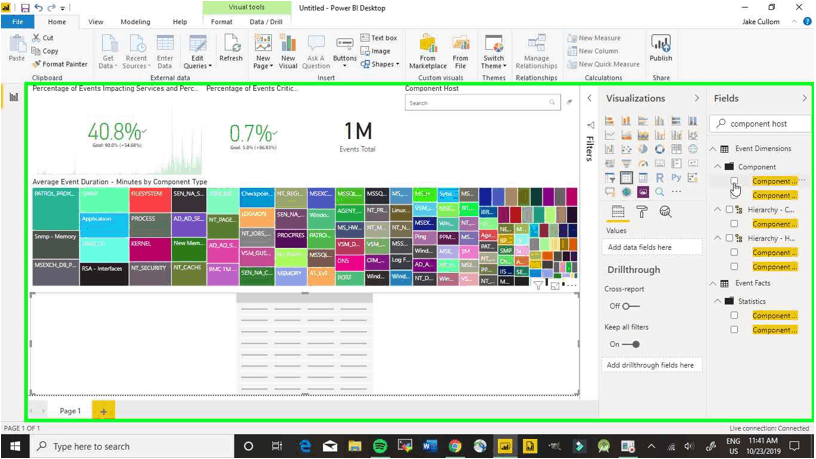Viewport: 816px width, 459px height.
Task: Click the Publish button
Action: pos(661,48)
